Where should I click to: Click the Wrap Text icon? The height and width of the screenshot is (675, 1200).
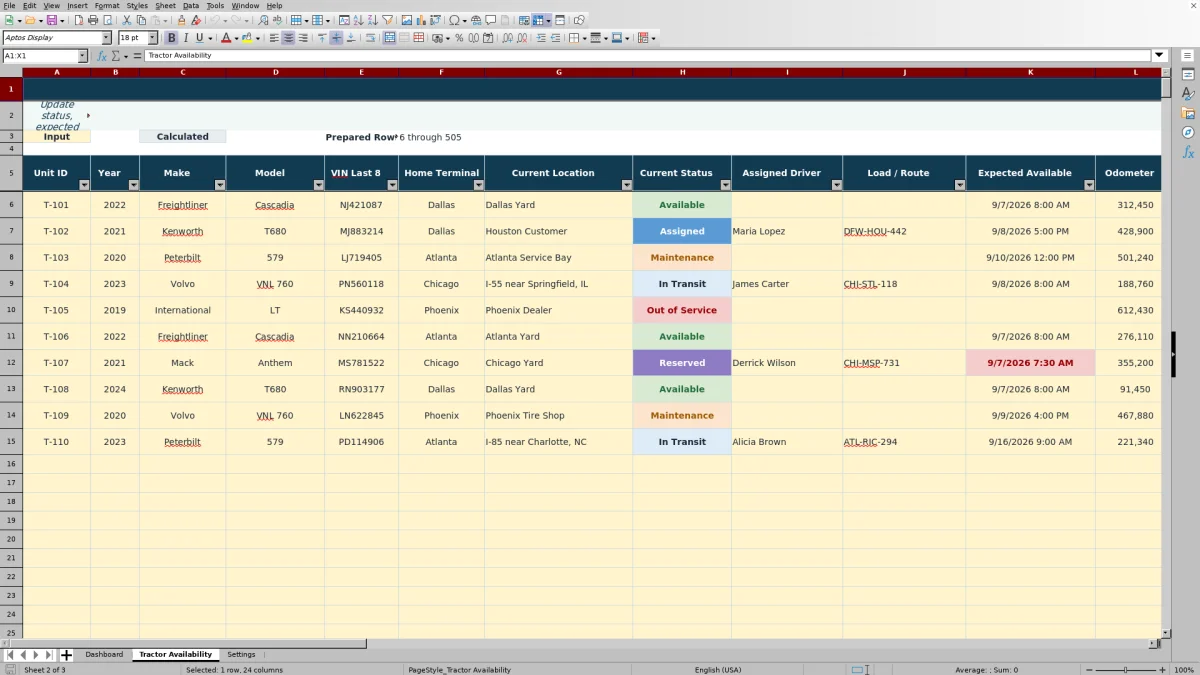tap(371, 38)
